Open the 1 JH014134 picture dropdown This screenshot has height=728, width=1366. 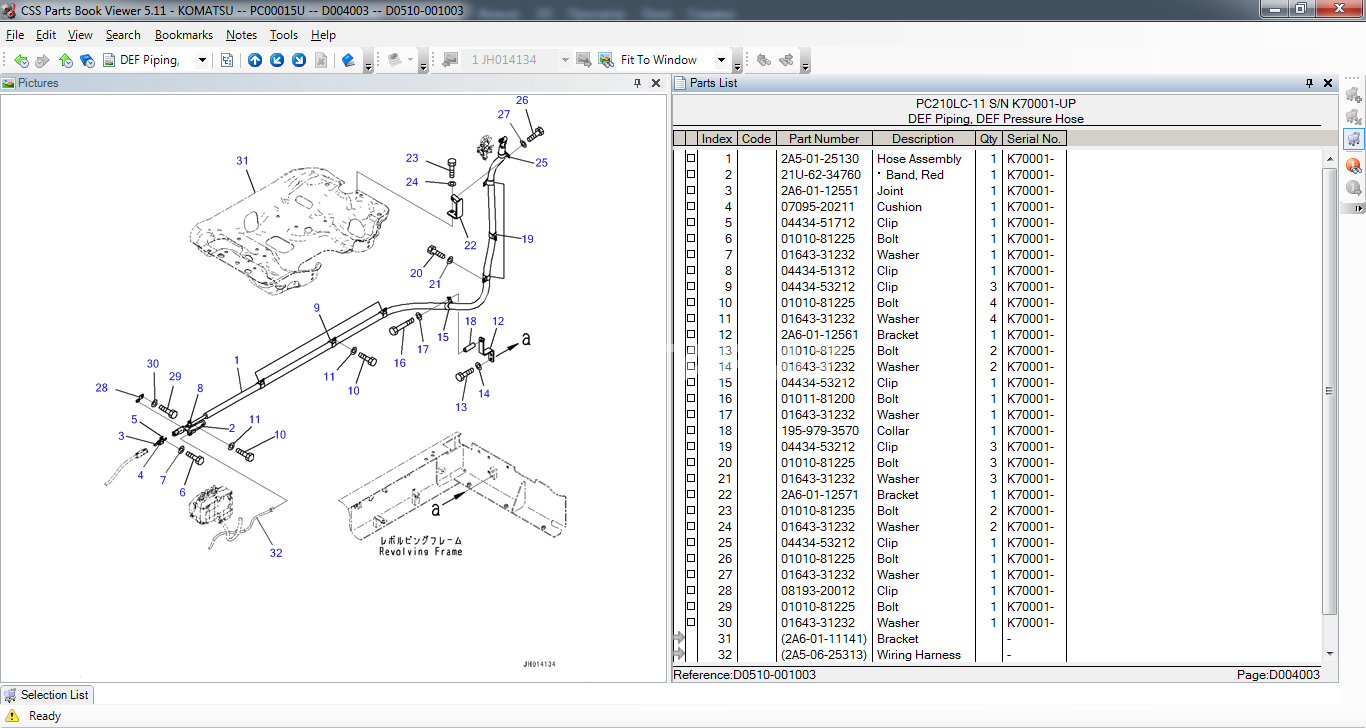[x=565, y=60]
